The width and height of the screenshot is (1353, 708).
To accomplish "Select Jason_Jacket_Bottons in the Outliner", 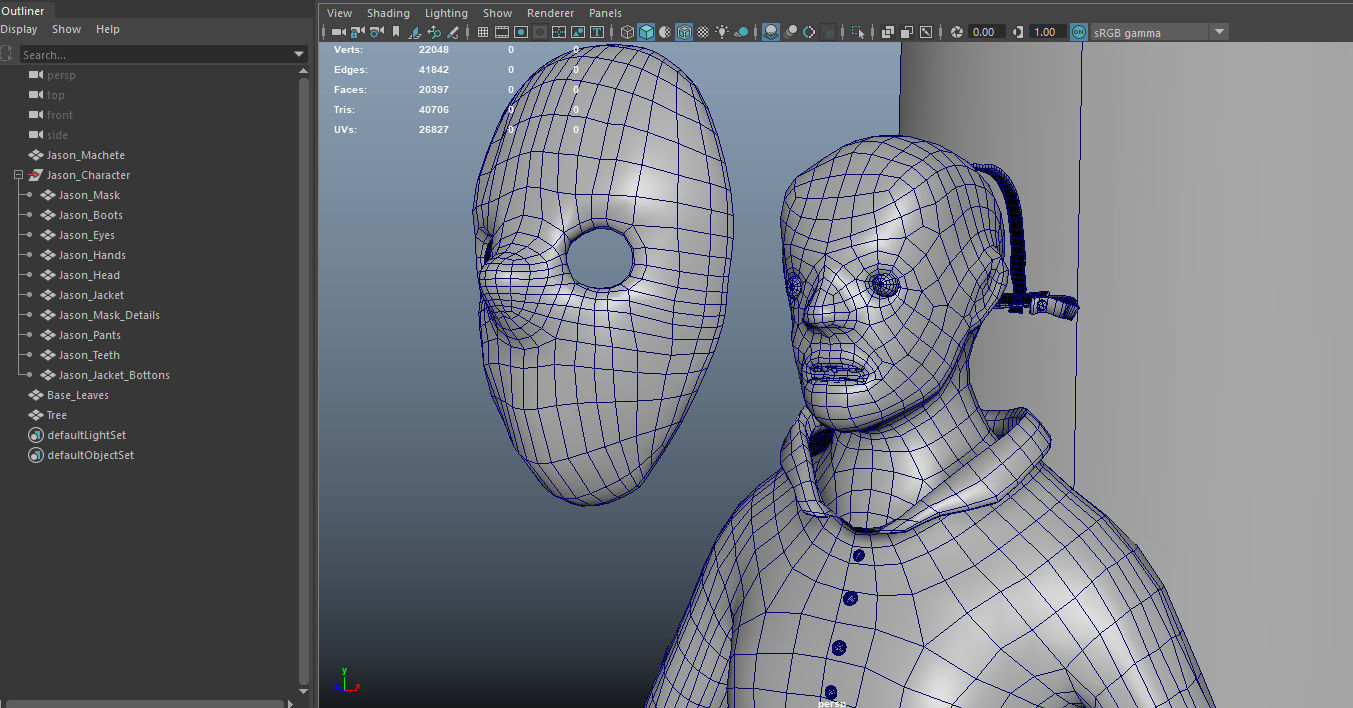I will [114, 375].
